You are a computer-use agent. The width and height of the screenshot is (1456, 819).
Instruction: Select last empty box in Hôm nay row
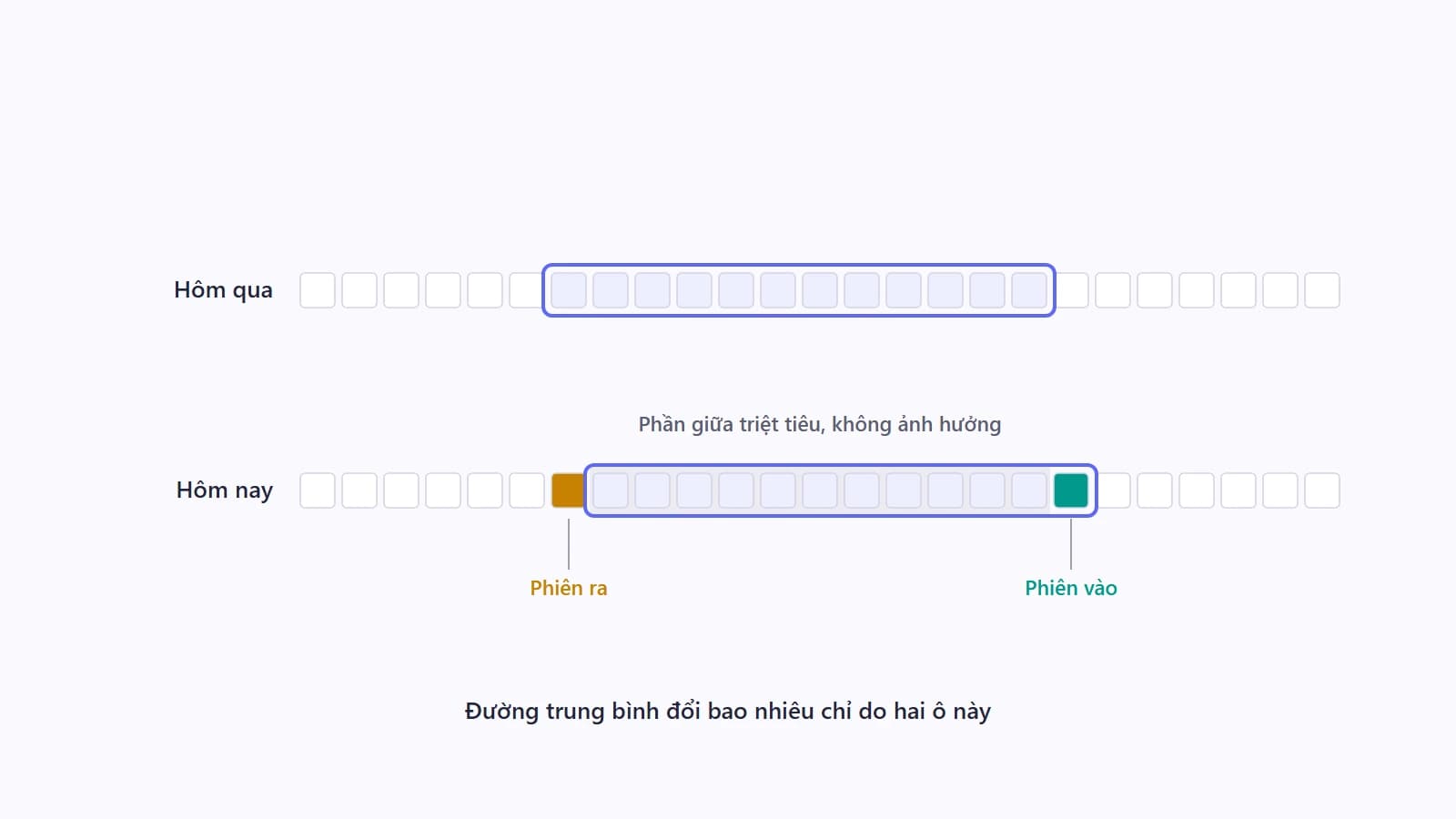coord(1322,490)
